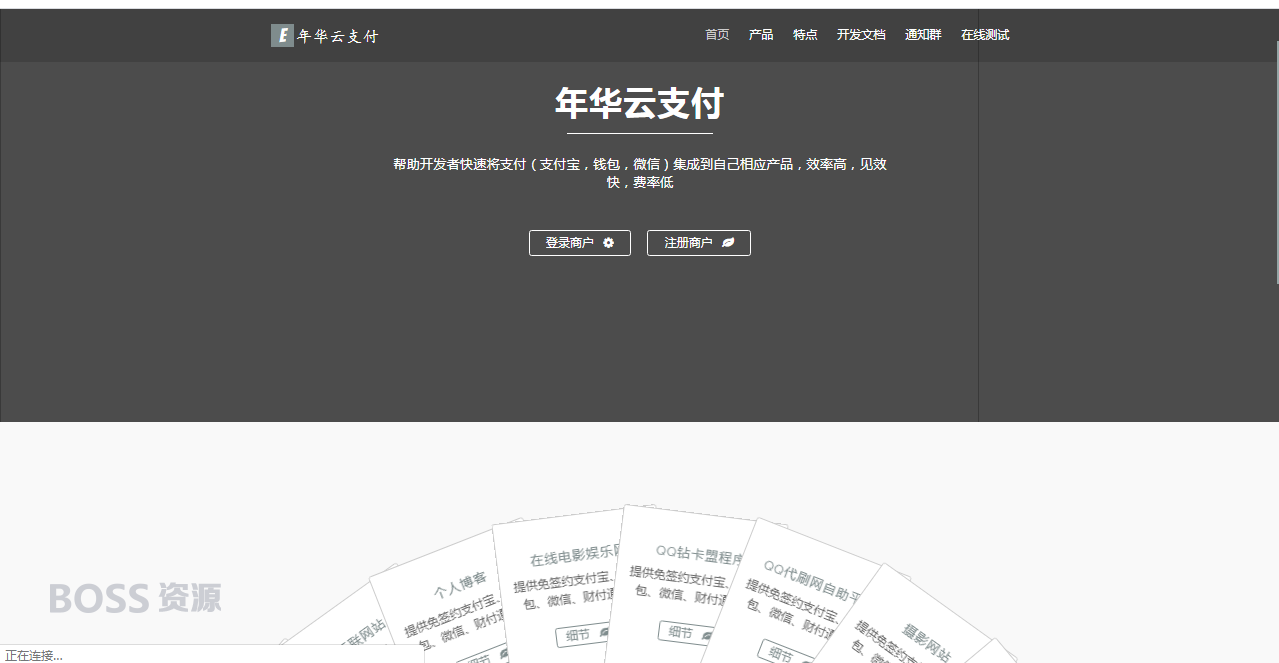
Task: Click 细节 button on QQ钻卡盟程序 card
Action: click(688, 632)
